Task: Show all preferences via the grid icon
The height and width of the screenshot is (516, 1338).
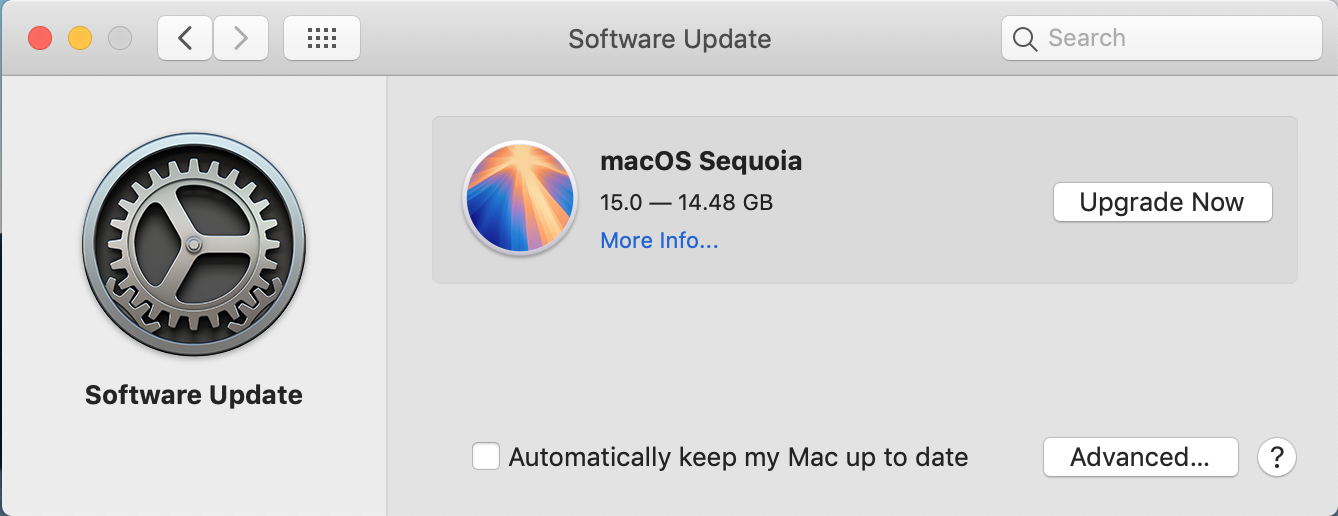Action: (322, 39)
